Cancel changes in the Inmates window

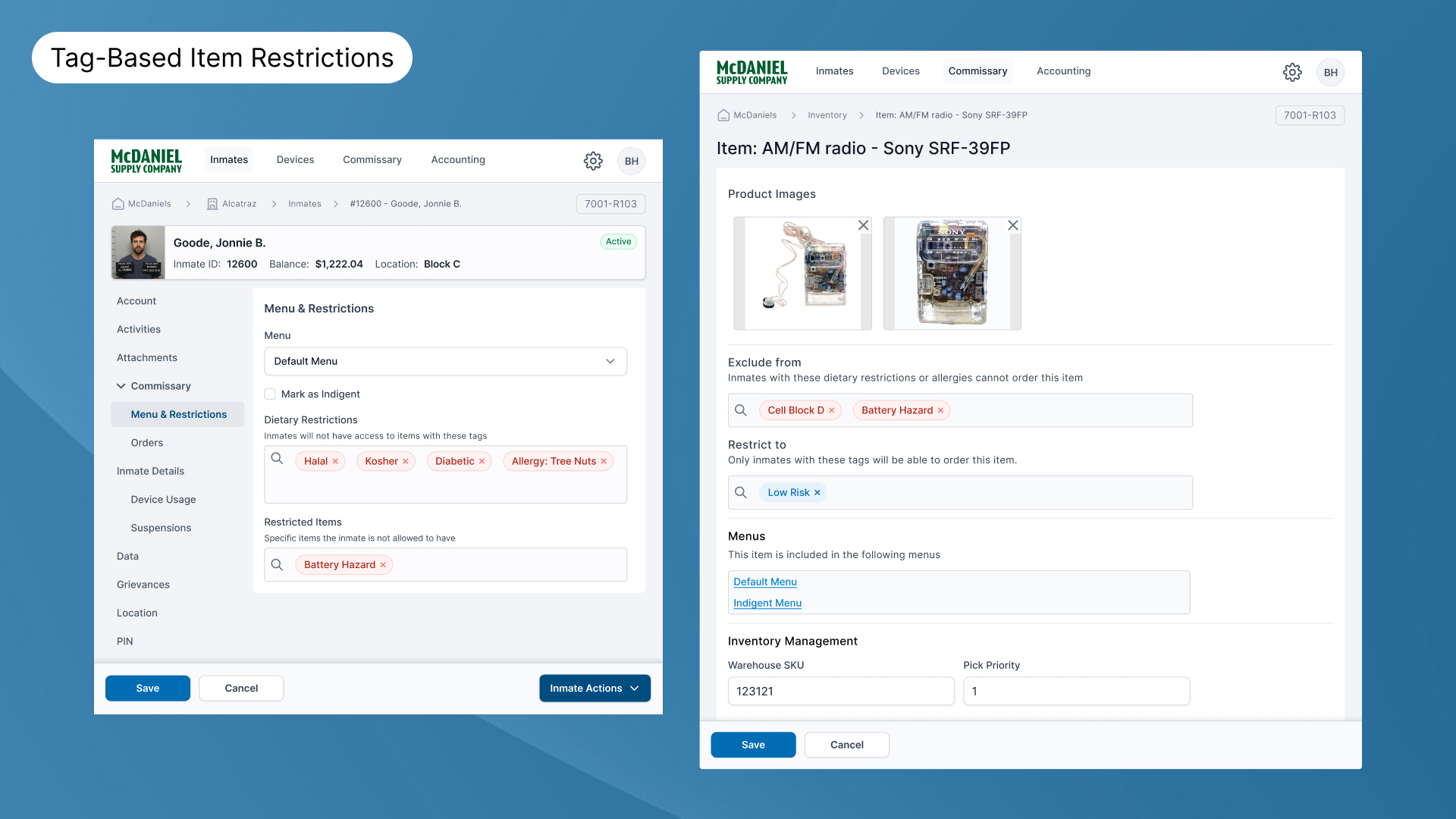[x=241, y=689]
